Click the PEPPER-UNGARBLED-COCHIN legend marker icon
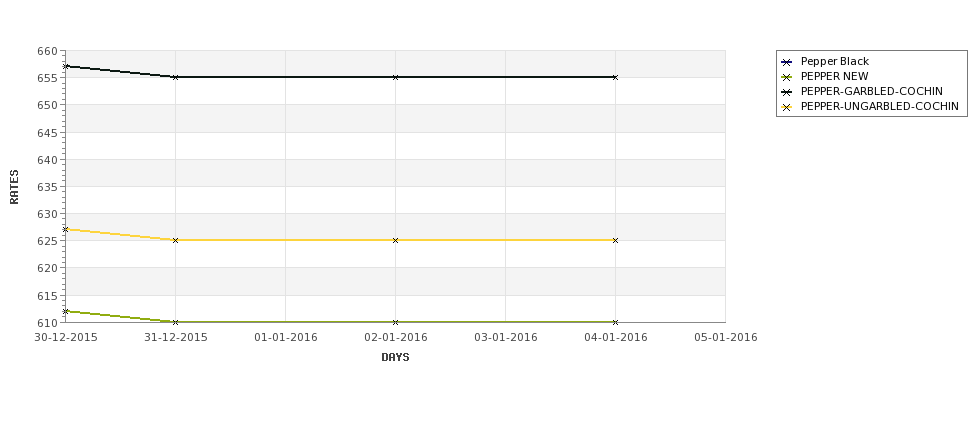Screen dimensions: 975x429 (786, 107)
